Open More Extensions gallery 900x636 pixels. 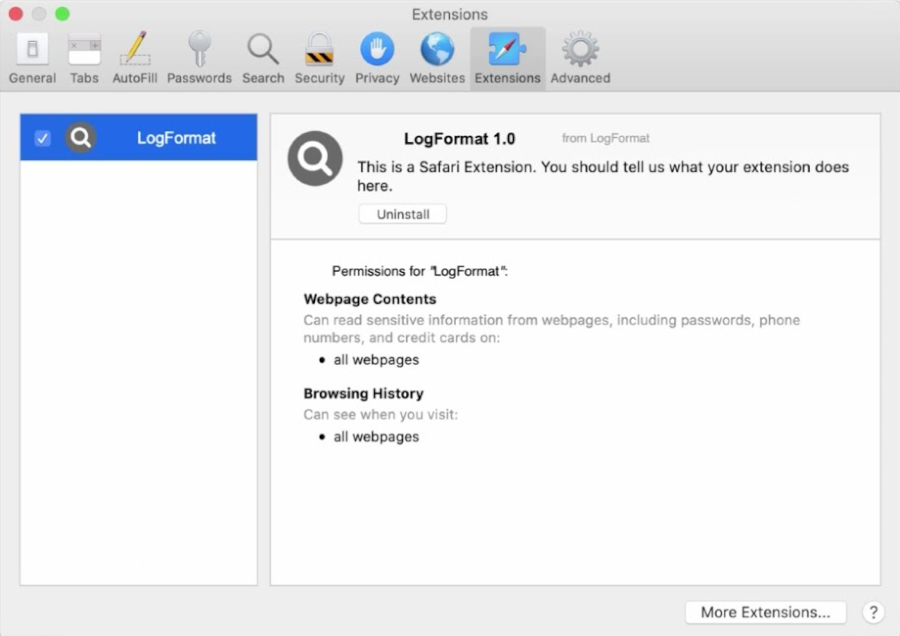coord(765,612)
